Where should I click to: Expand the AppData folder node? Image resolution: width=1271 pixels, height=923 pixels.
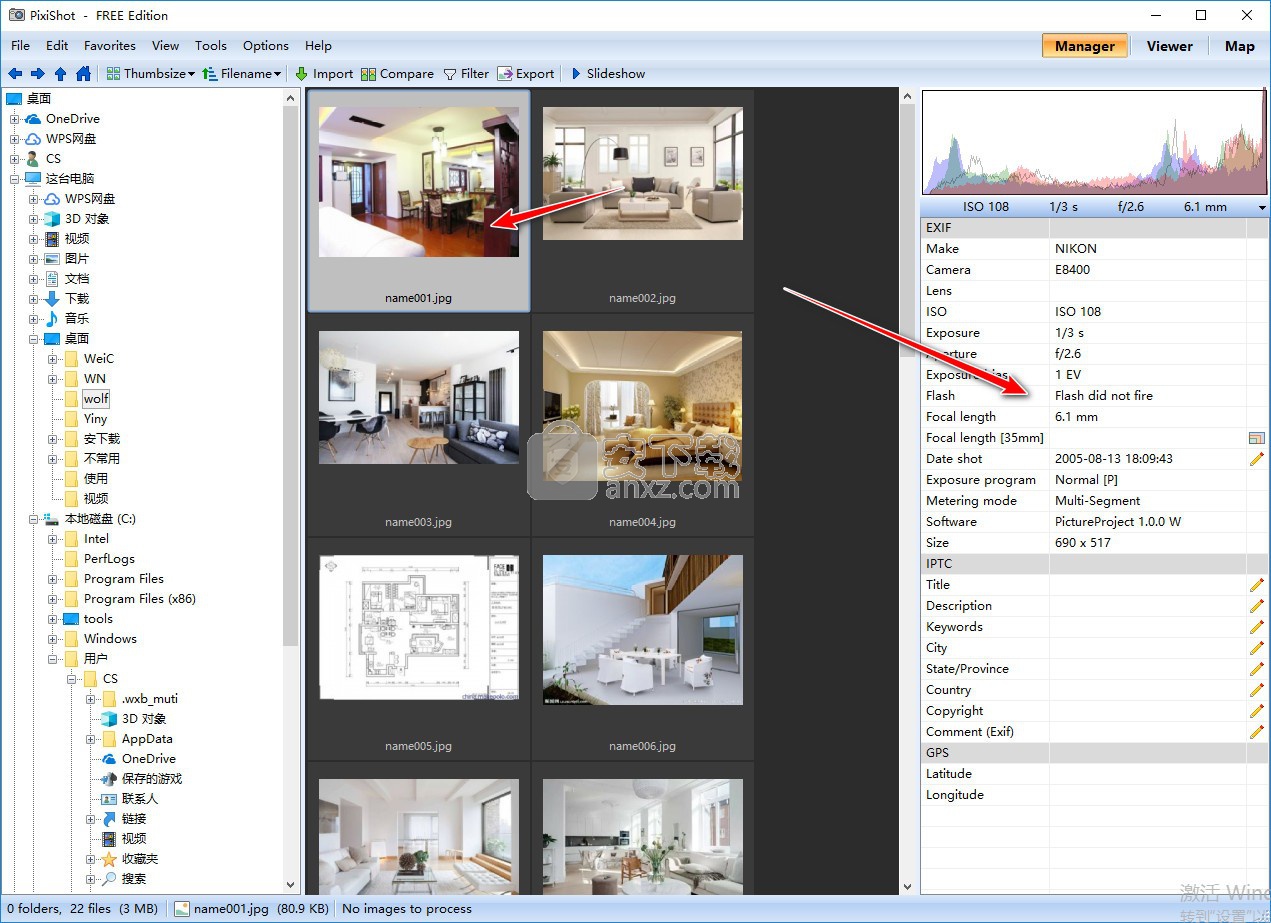[x=91, y=739]
